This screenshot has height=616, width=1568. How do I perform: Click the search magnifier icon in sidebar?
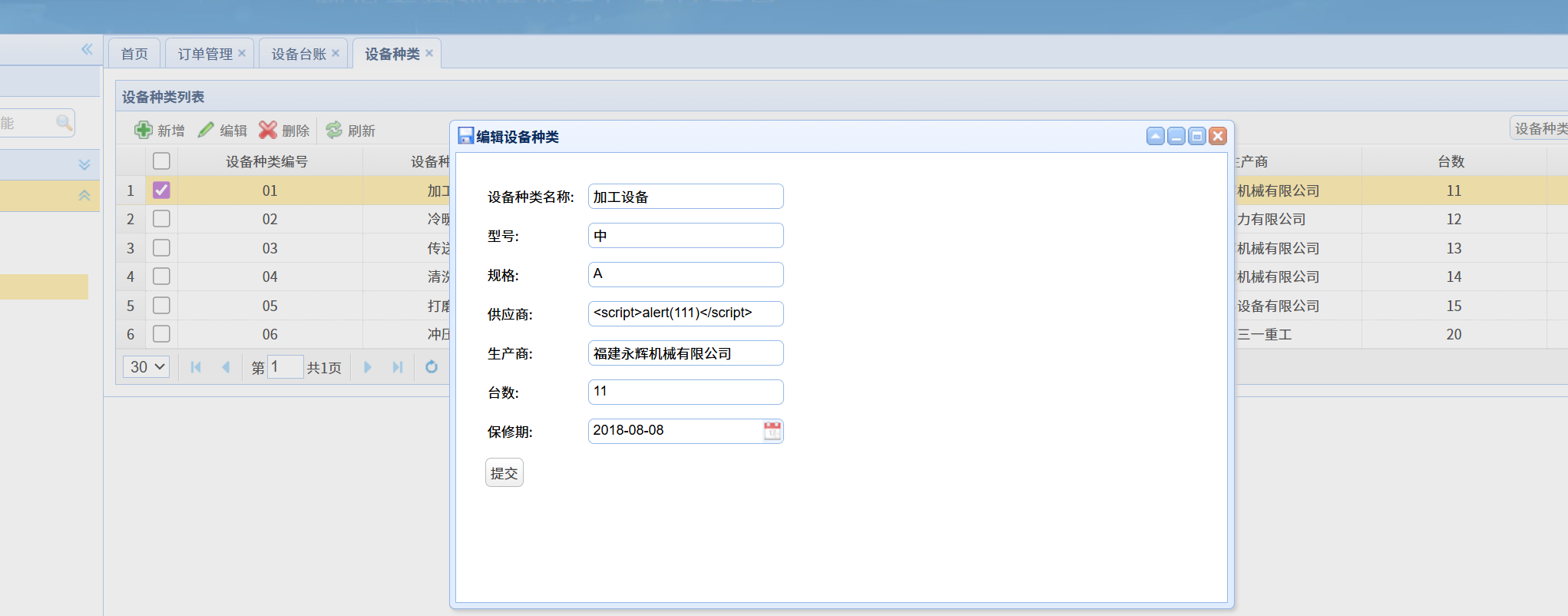point(64,123)
